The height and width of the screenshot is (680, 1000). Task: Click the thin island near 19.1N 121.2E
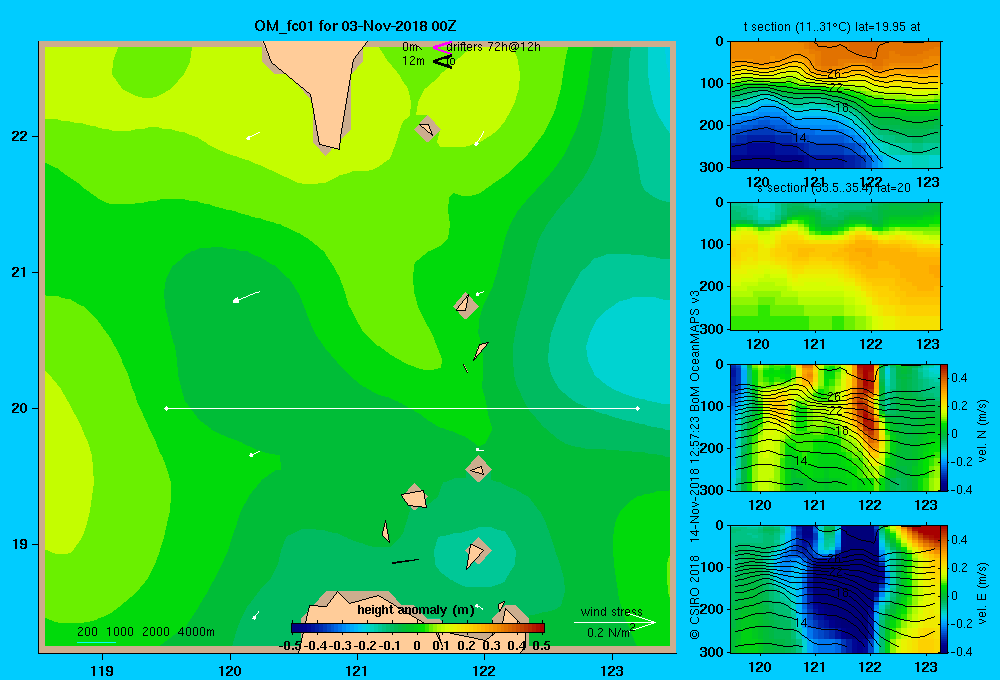click(386, 531)
